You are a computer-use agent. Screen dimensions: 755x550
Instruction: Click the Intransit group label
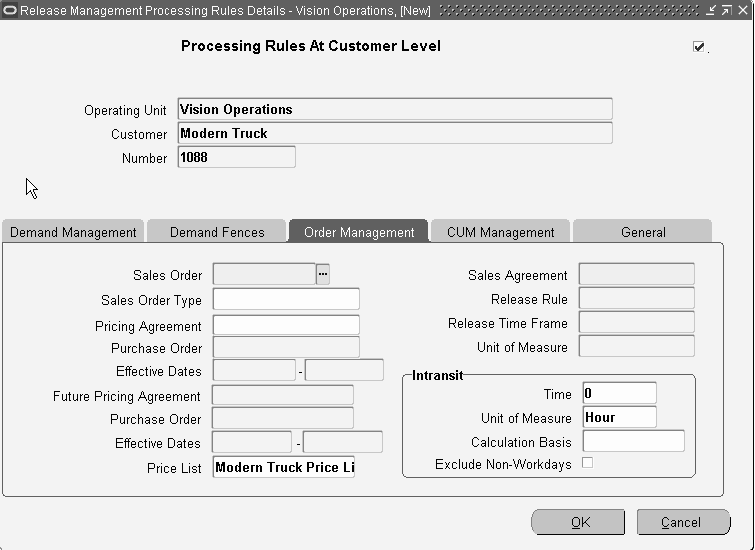[437, 376]
